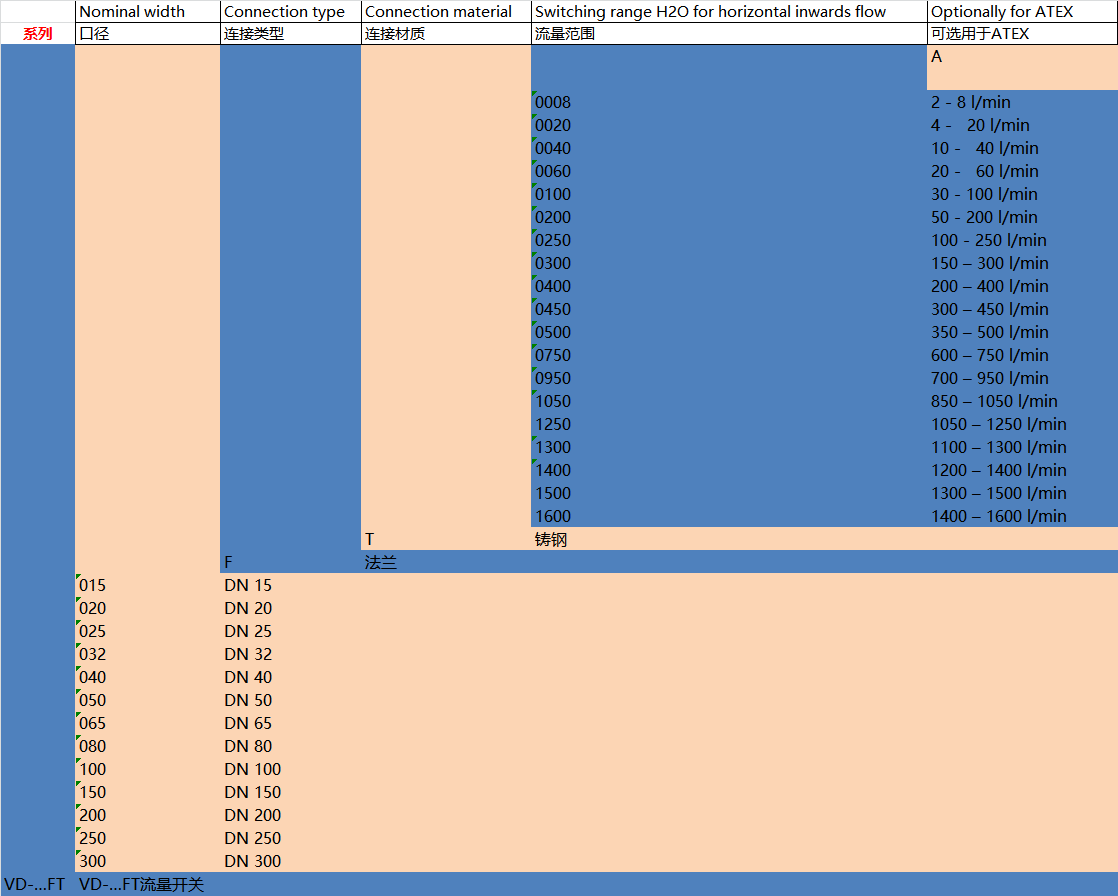Screen dimensions: 1118x896
Task: Click the nominal width code "065"
Action: click(x=147, y=723)
